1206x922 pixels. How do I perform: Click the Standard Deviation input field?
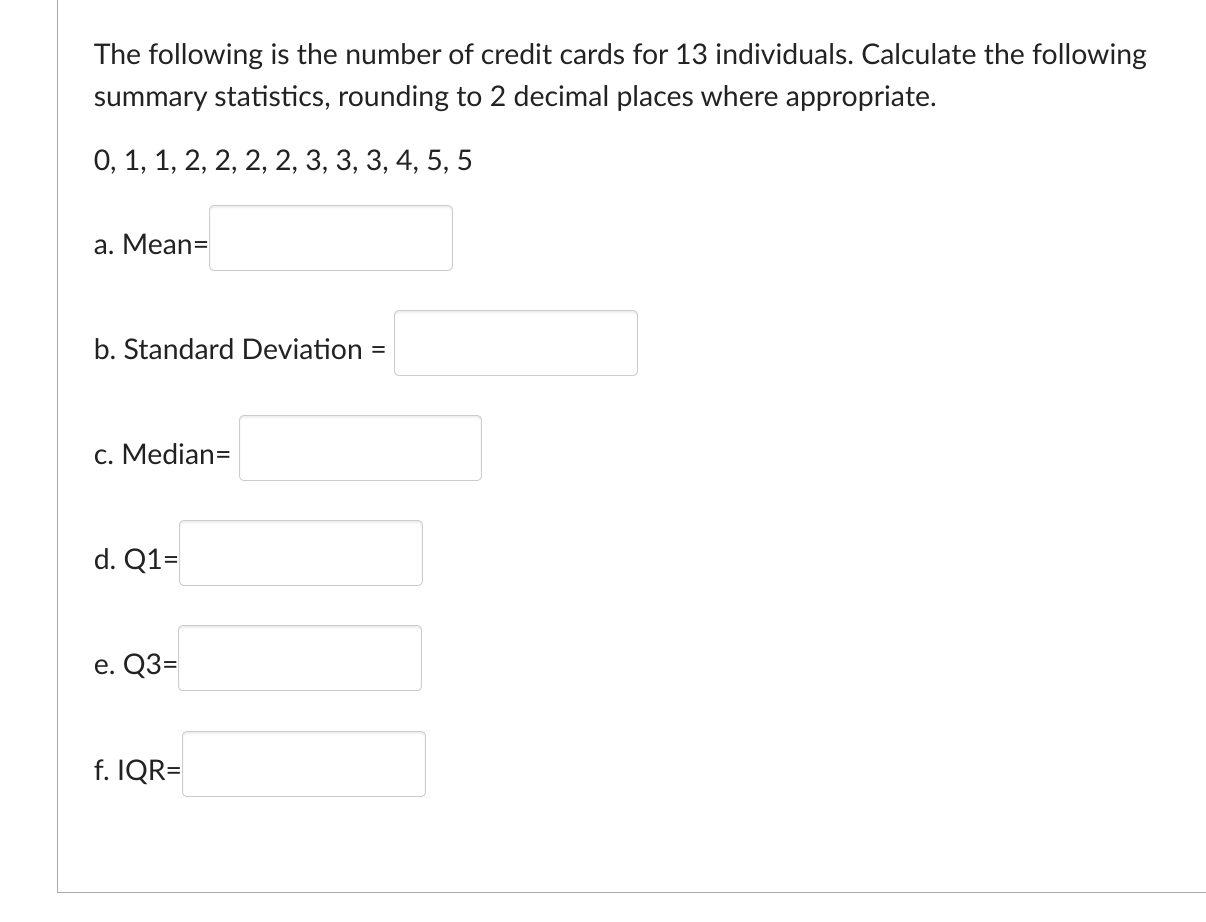pyautogui.click(x=516, y=343)
